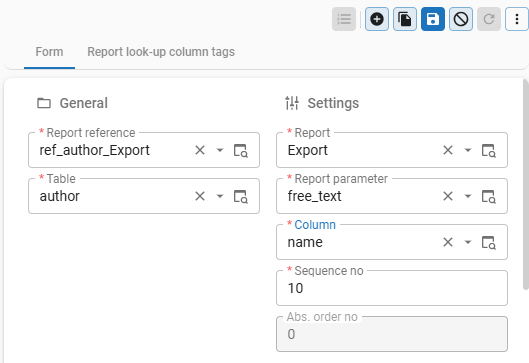Open look-up for Report reference
529x363 pixels.
241,150
